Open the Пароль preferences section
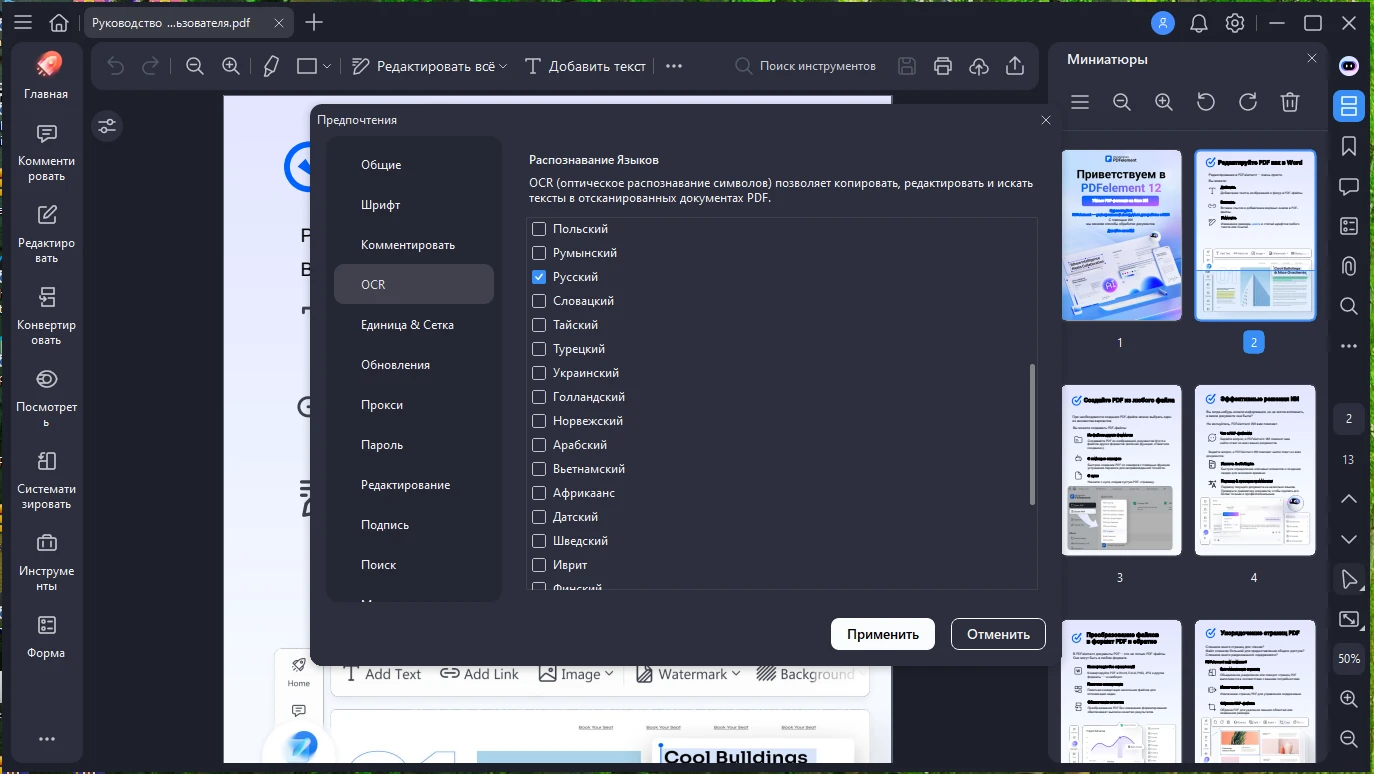1374x774 pixels. pyautogui.click(x=382, y=445)
